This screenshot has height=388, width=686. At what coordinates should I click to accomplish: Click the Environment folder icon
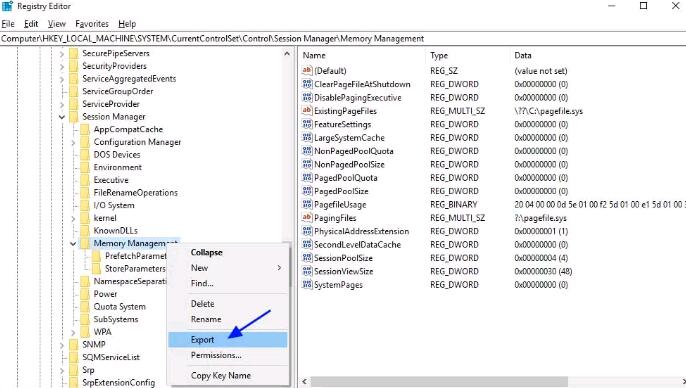click(x=85, y=167)
